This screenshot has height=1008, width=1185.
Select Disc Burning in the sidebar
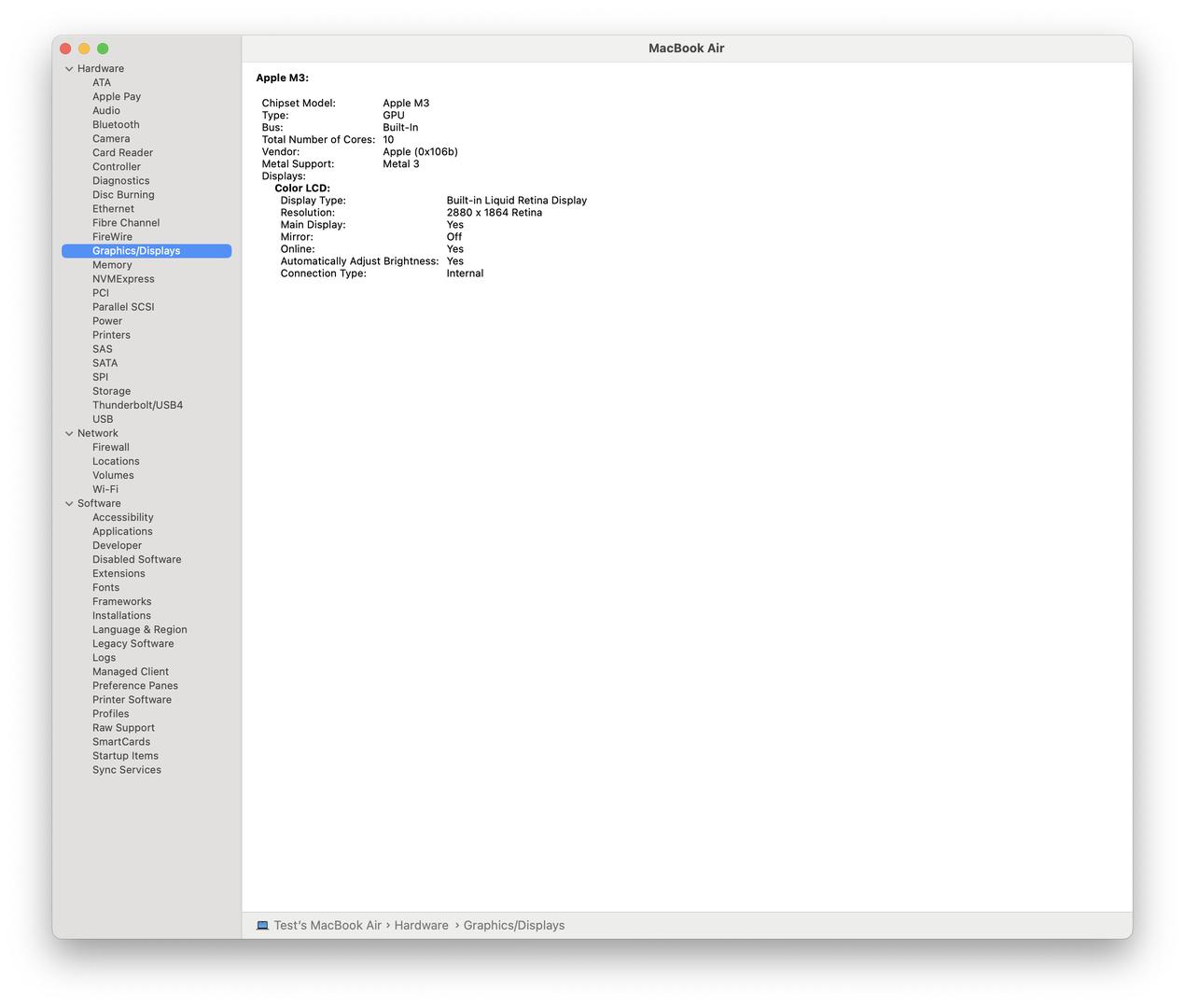point(123,195)
